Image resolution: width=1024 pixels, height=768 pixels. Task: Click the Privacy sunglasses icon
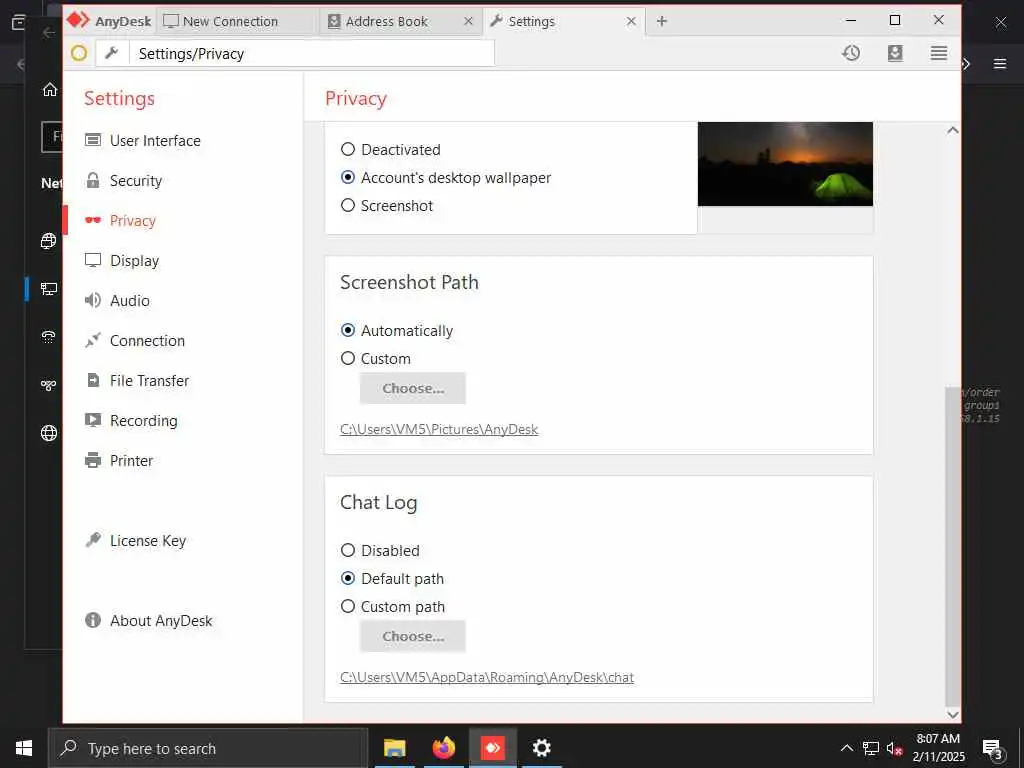[x=93, y=220]
